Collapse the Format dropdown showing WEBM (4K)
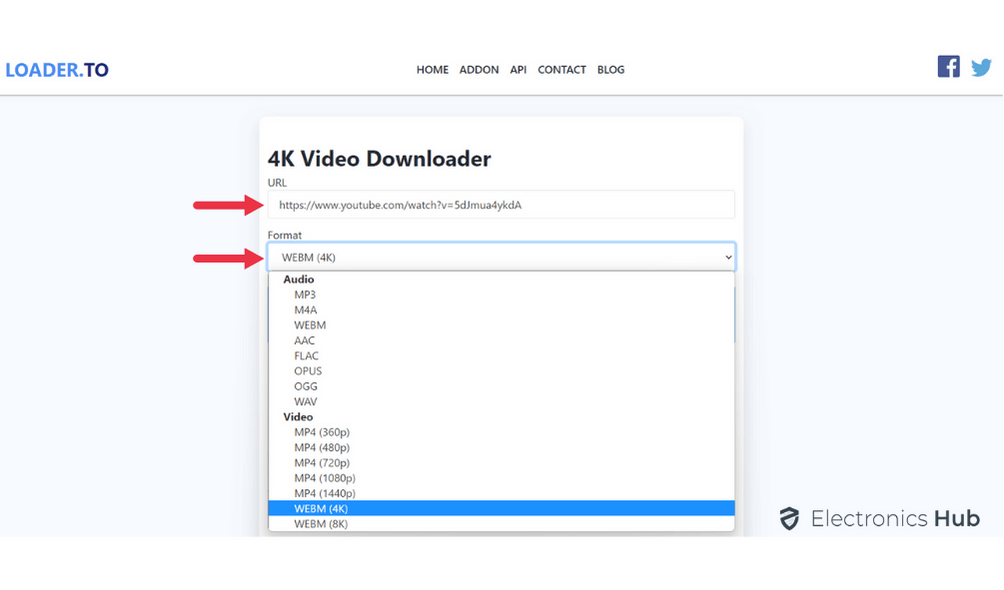Viewport: 1004px width, 590px height. point(501,257)
